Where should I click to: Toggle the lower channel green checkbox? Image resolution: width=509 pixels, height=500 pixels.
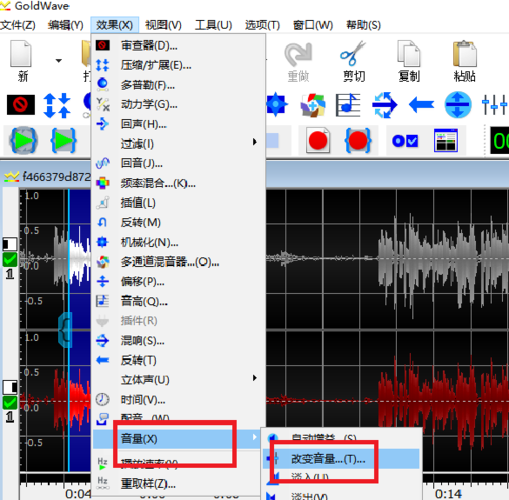(x=10, y=403)
